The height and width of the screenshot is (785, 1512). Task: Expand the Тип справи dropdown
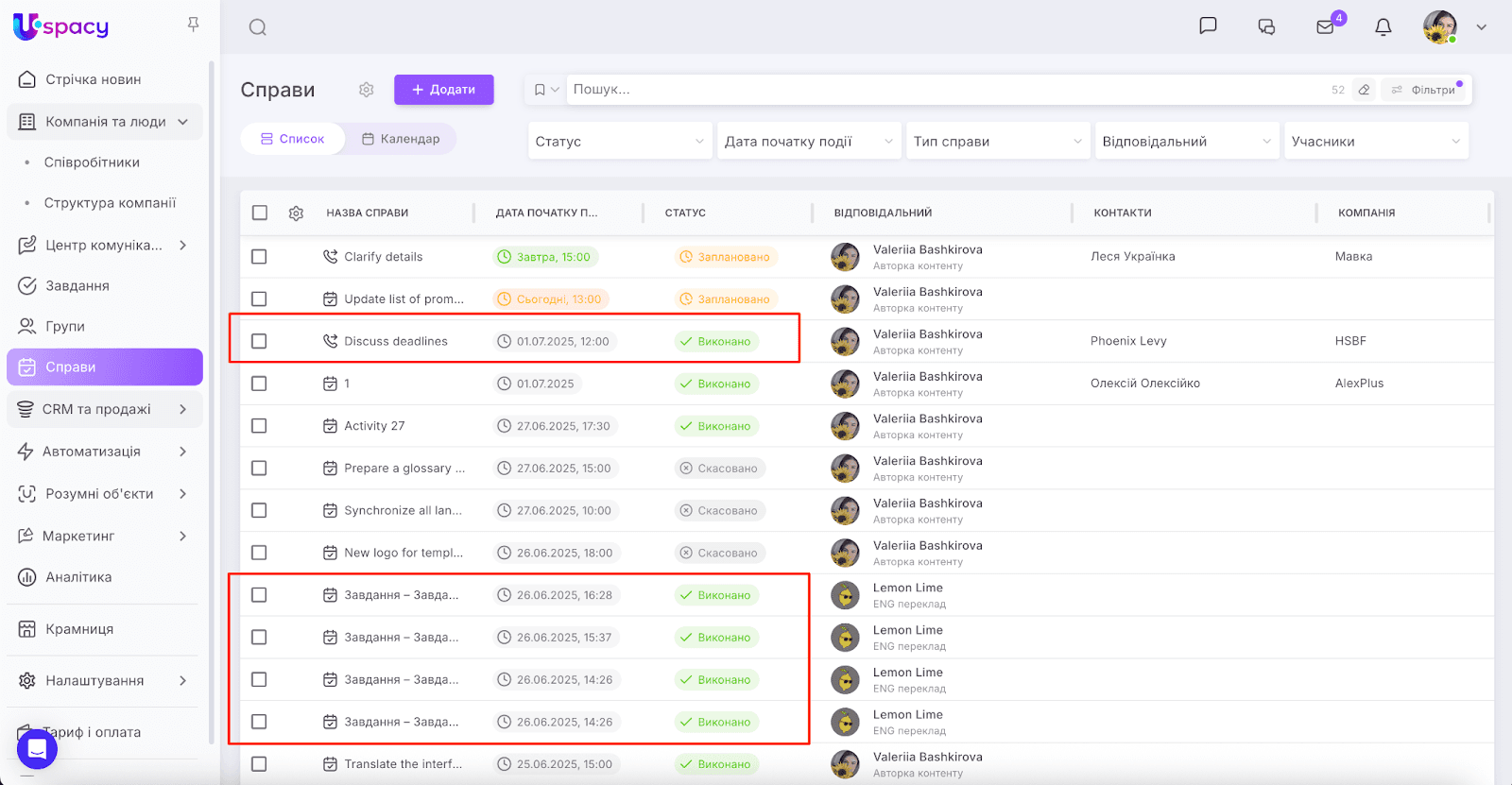[x=997, y=142]
